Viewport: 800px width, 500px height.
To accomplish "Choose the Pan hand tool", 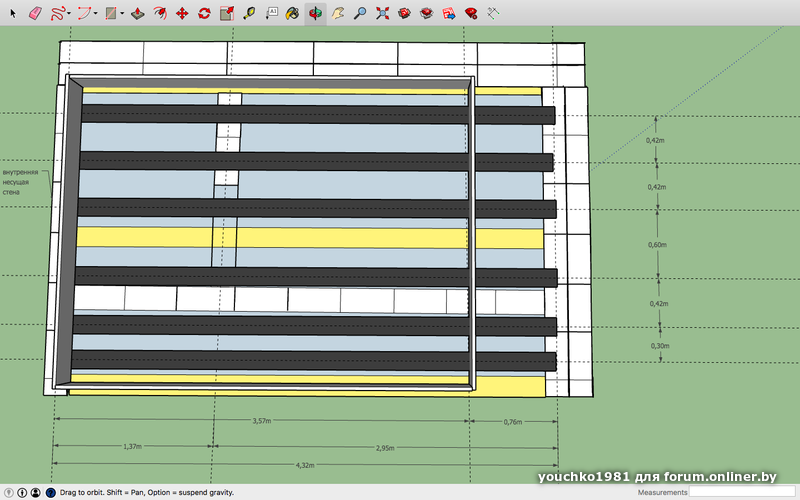I will pos(338,14).
